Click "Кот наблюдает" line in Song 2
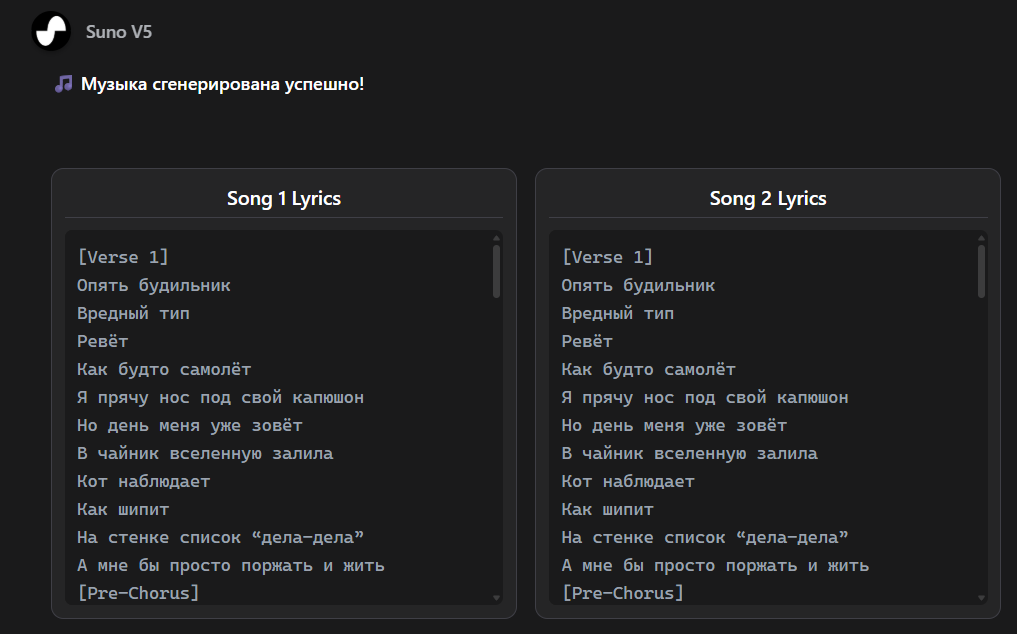The width and height of the screenshot is (1017, 634). point(628,481)
